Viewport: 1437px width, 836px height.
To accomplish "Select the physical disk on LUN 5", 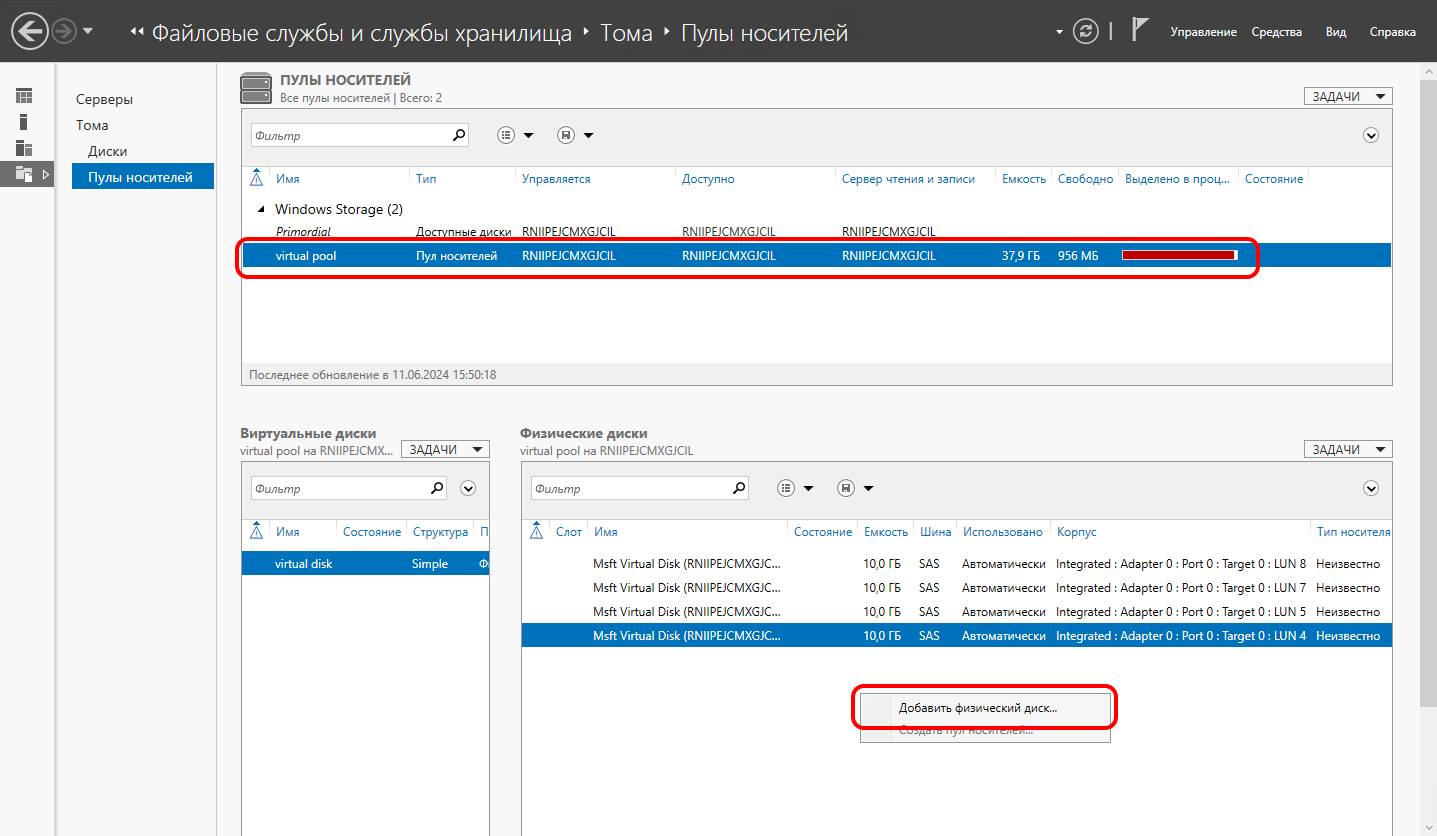I will 957,612.
